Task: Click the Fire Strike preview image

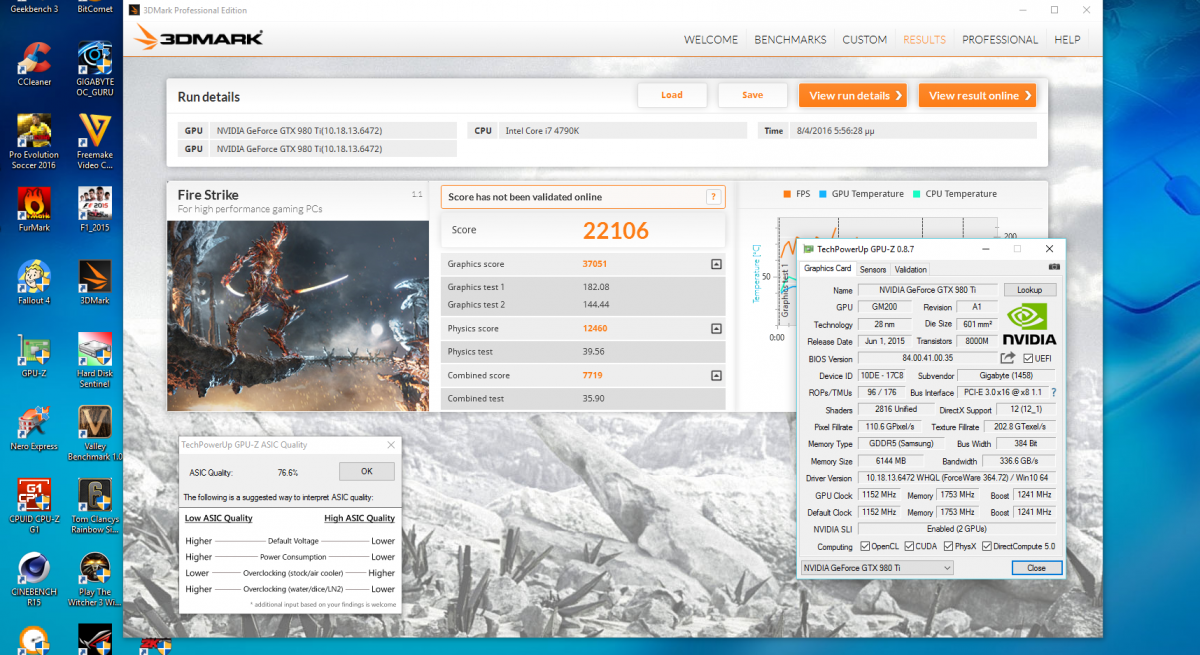Action: pos(298,316)
